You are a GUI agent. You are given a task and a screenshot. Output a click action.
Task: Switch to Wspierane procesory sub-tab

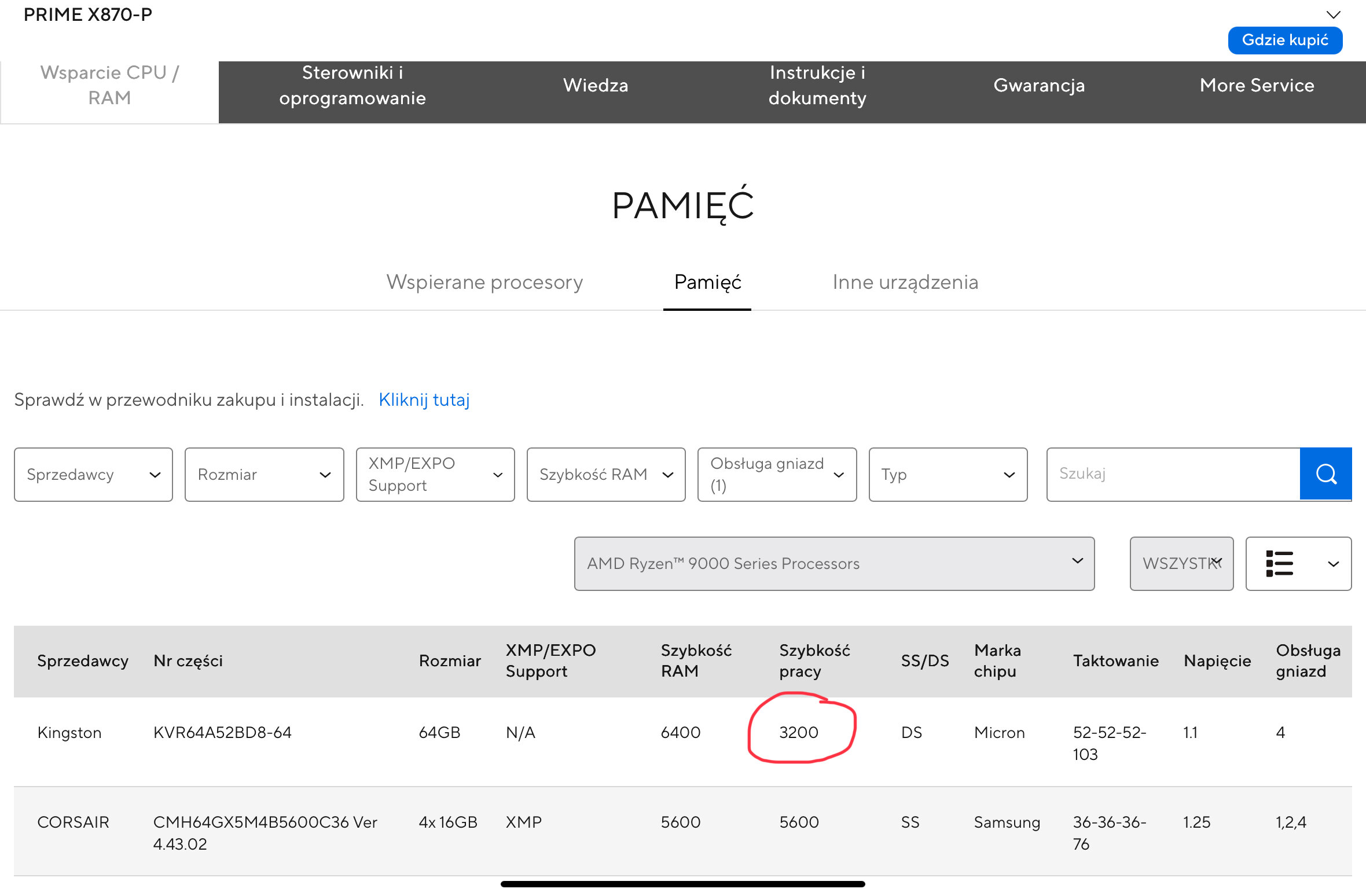[x=484, y=282]
